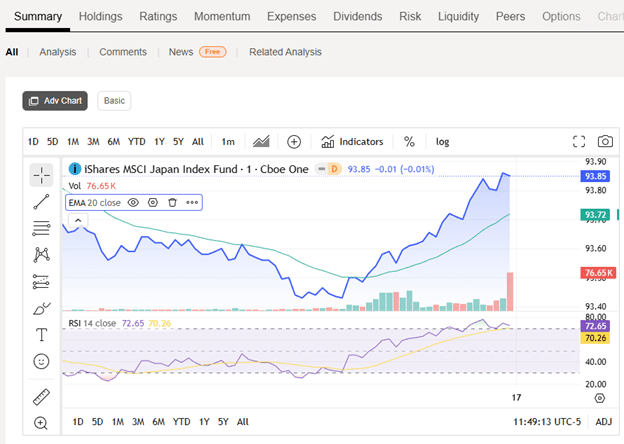Collapse the indicator legend with chevron arrow
Screen dimensions: 624x444
tap(74, 220)
